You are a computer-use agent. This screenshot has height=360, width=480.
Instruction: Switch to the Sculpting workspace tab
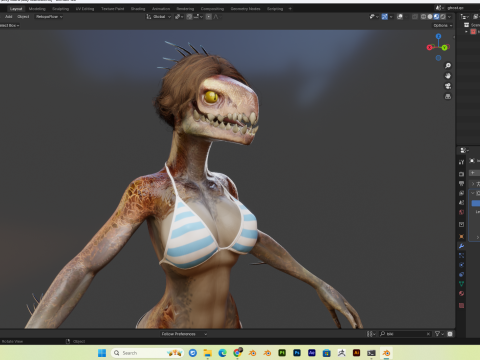click(x=60, y=9)
